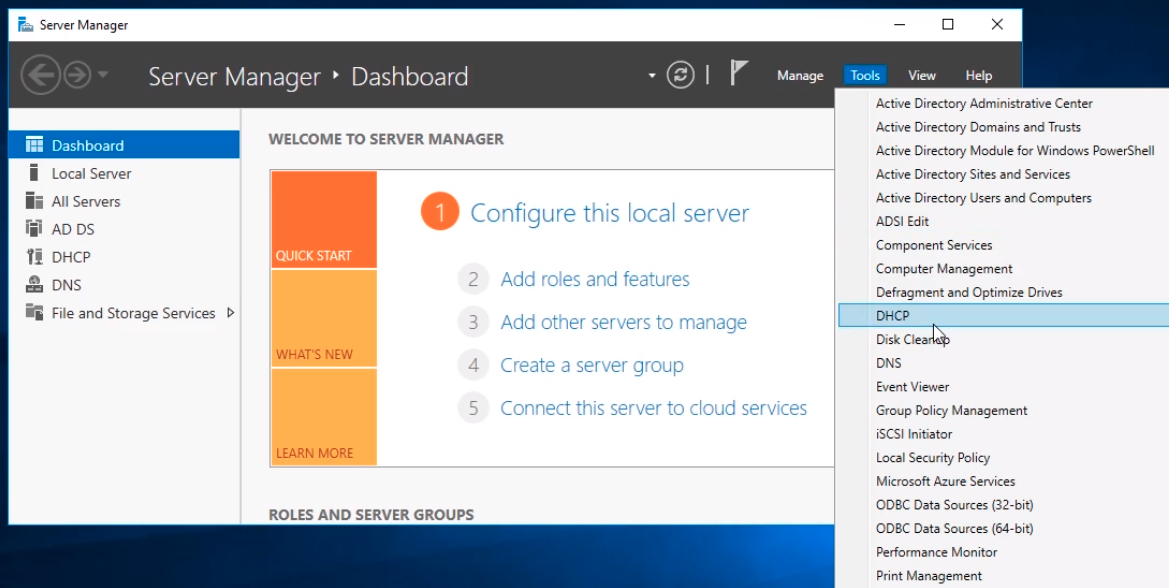Click the back navigation arrow icon
Screen dimensions: 1169x588
(x=40, y=75)
